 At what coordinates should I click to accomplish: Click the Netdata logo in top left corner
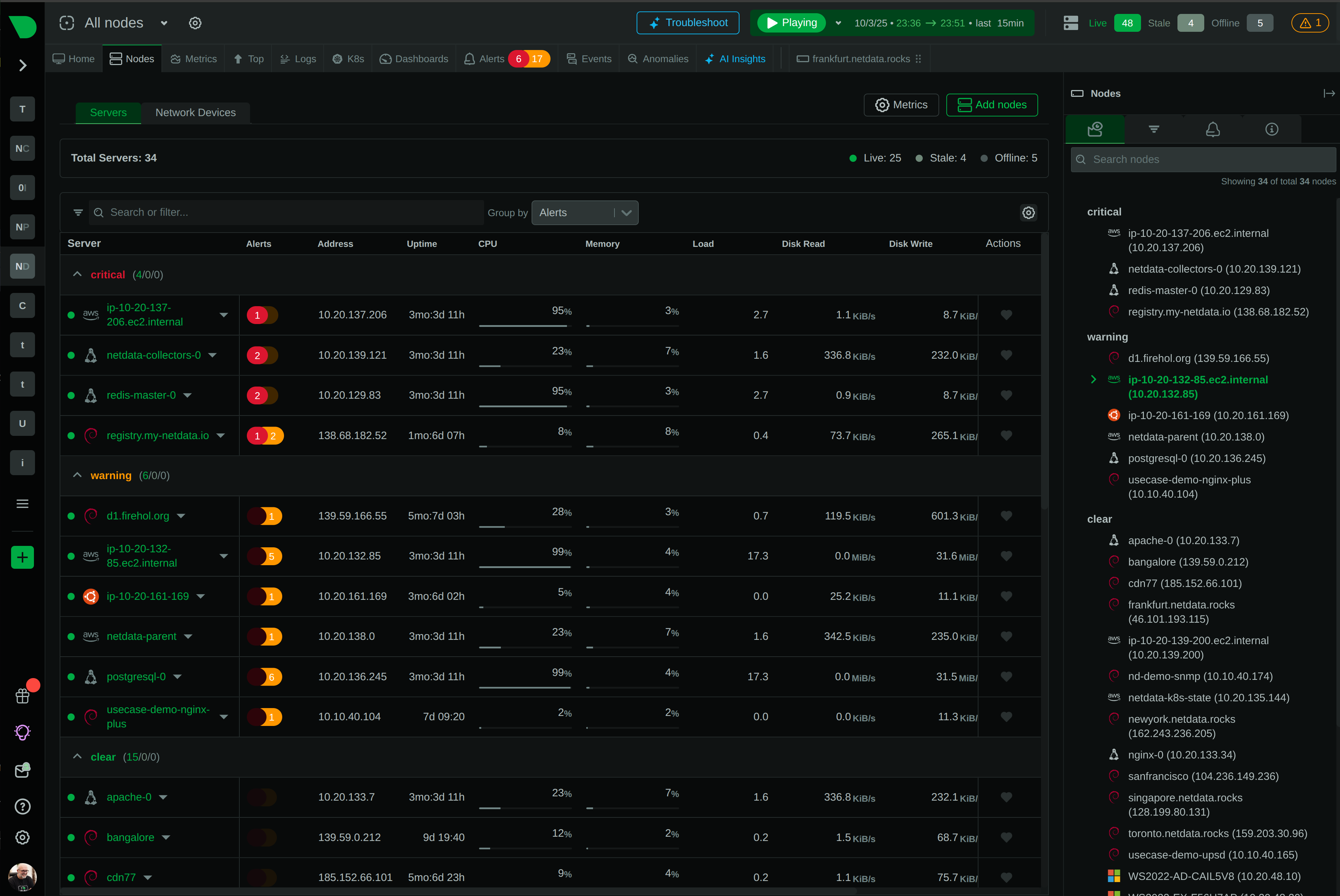coord(22,26)
